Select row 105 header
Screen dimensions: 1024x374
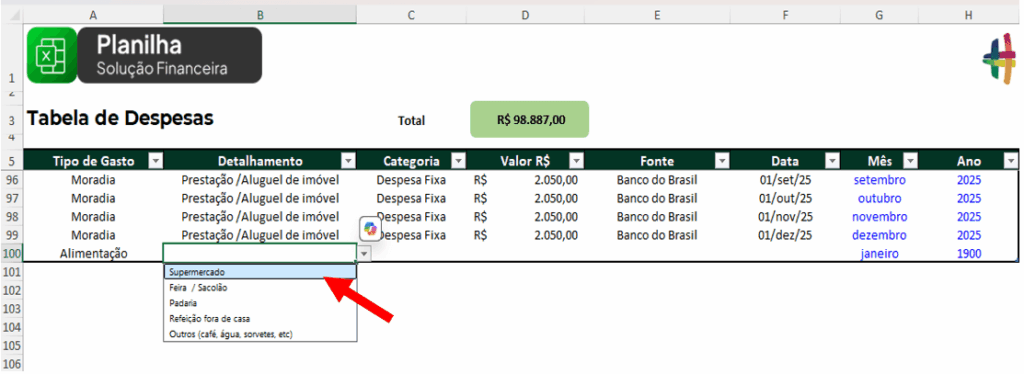(12, 345)
